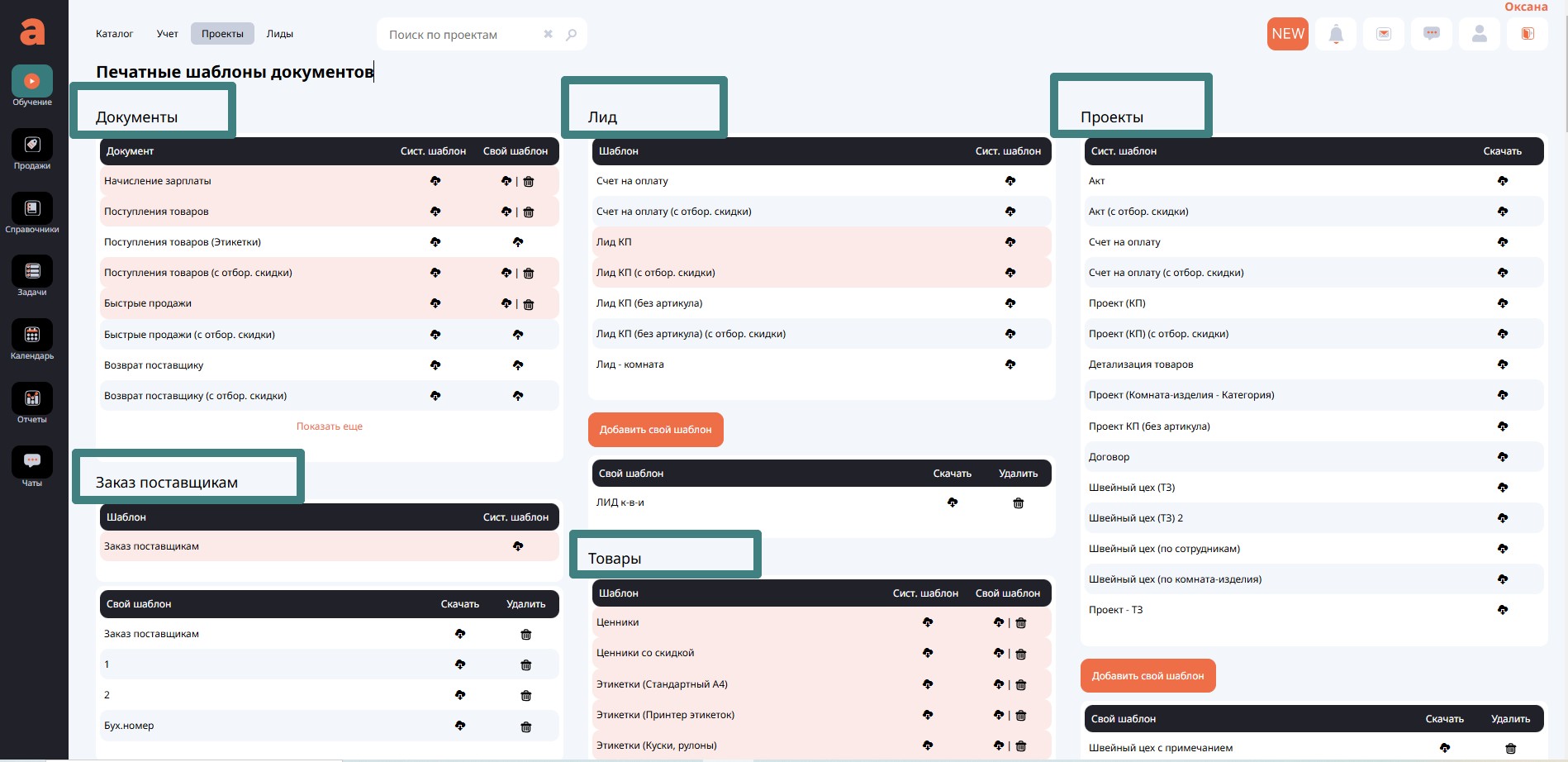Clear the project search field
This screenshot has height=762, width=1568.
pyautogui.click(x=548, y=35)
